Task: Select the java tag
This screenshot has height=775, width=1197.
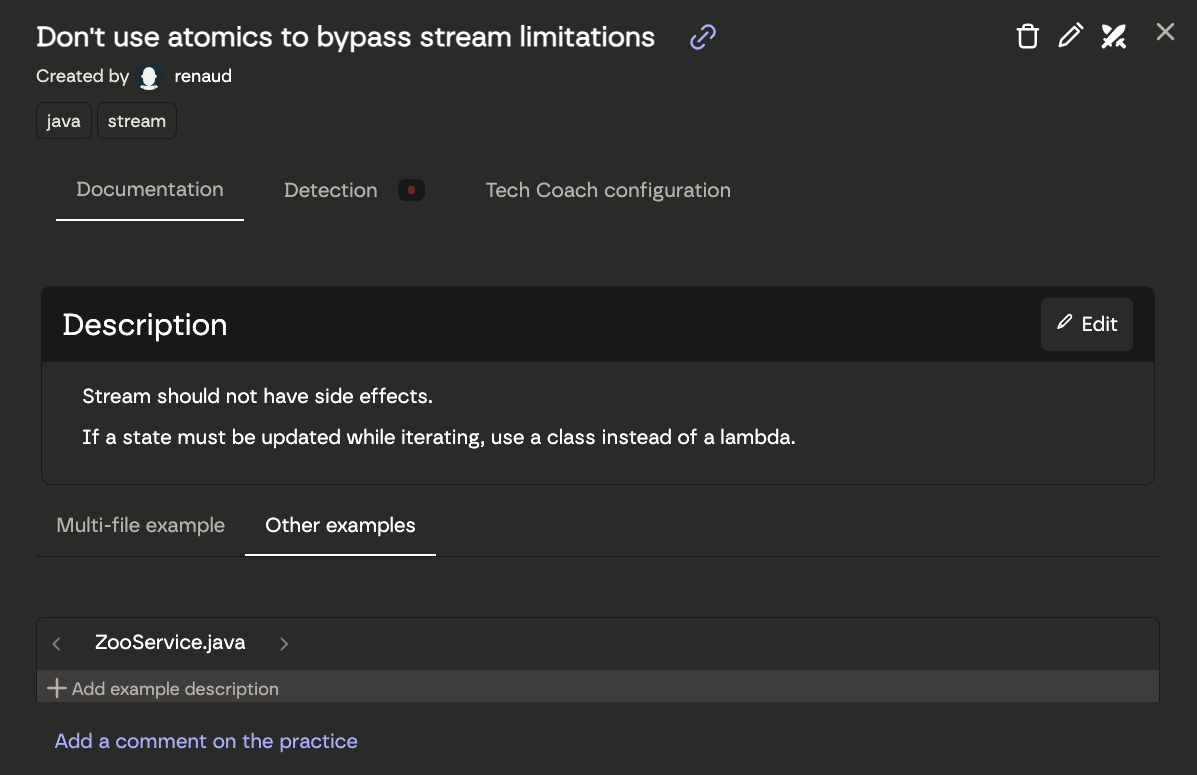Action: click(x=64, y=121)
